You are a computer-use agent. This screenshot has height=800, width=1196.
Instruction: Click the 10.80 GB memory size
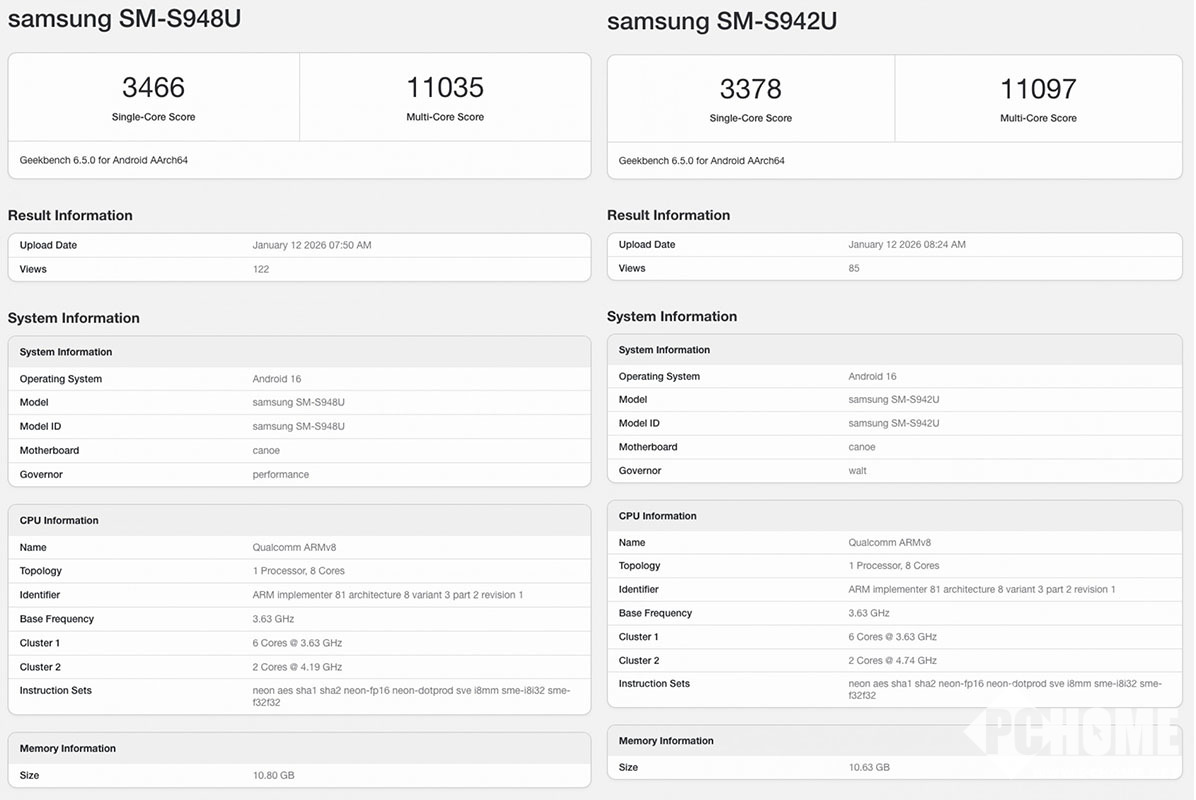pyautogui.click(x=273, y=775)
